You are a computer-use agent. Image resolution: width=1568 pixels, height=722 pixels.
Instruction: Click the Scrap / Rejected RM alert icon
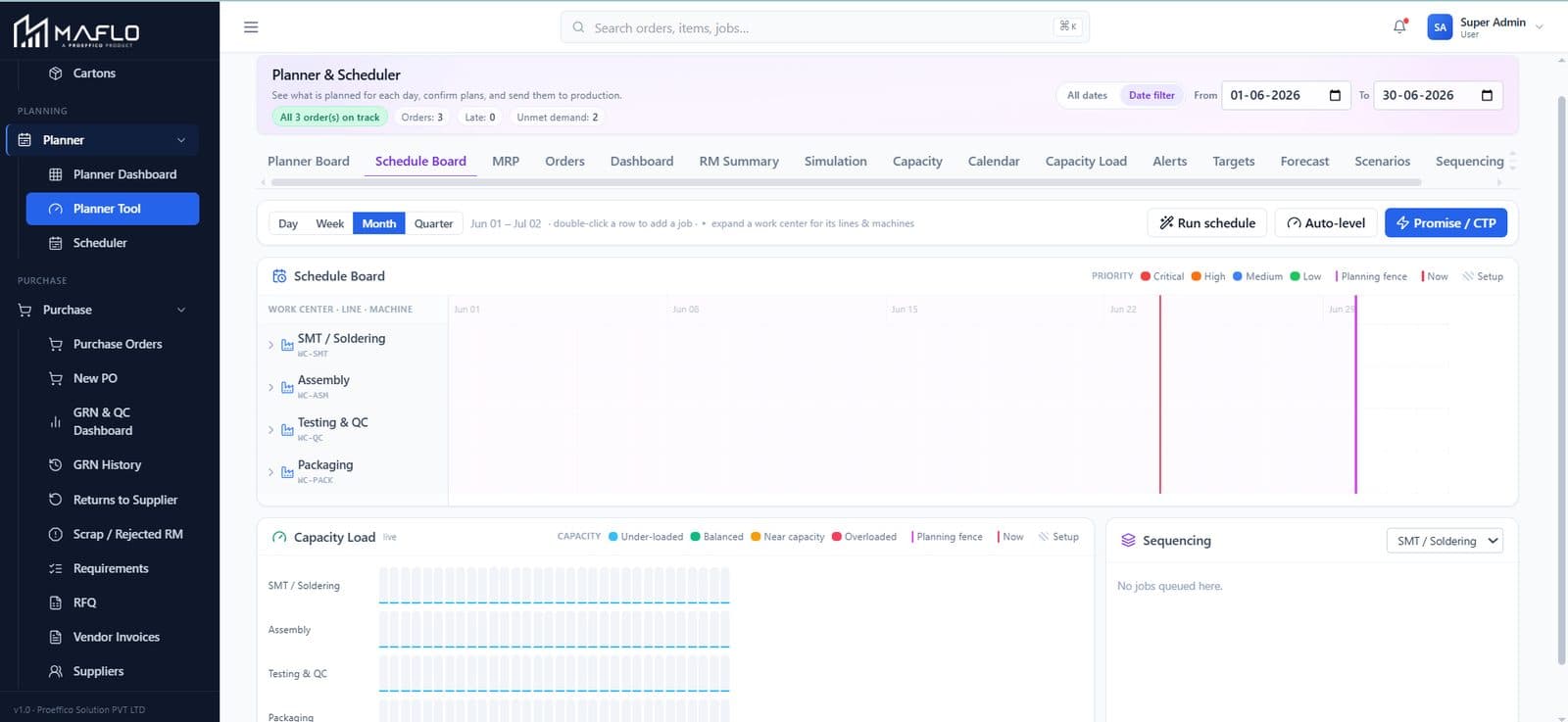pos(56,534)
